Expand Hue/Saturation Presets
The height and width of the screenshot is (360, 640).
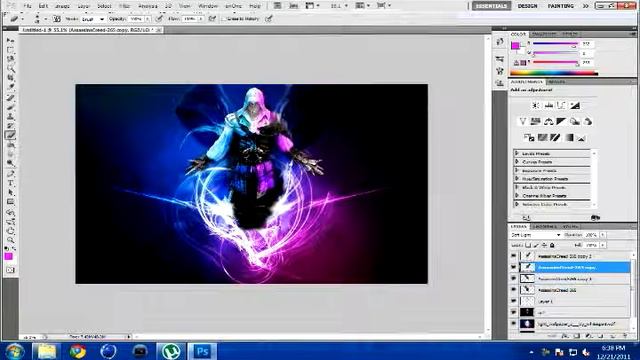pyautogui.click(x=517, y=179)
